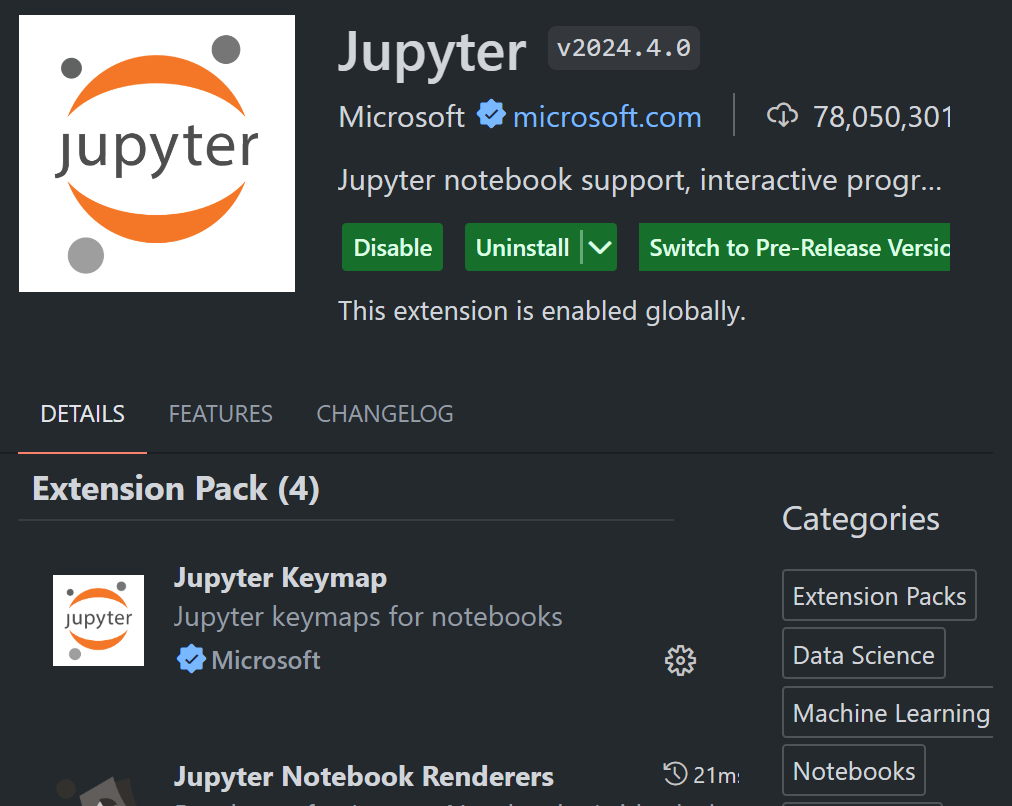Image resolution: width=1012 pixels, height=806 pixels.
Task: Click the Jupyter extension title heading
Action: (x=432, y=52)
